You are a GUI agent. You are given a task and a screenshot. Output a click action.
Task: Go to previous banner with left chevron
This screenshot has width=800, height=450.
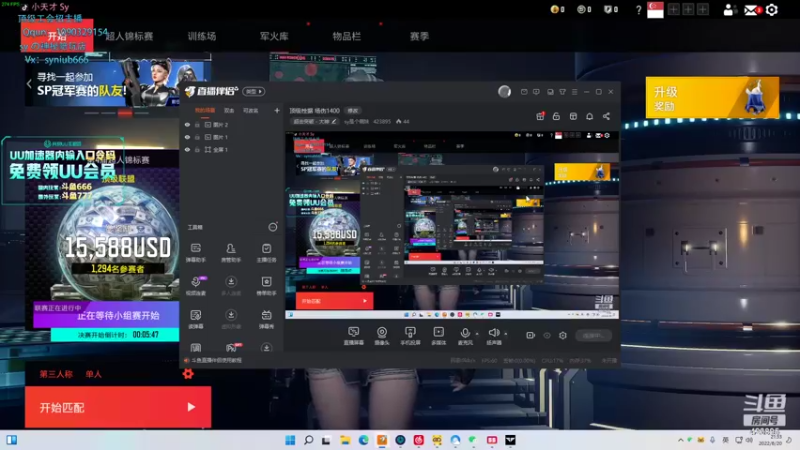pyautogui.click(x=29, y=84)
